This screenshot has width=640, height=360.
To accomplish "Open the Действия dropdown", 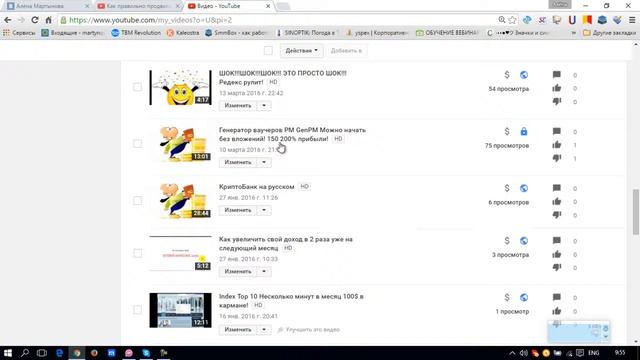I will click(x=301, y=51).
